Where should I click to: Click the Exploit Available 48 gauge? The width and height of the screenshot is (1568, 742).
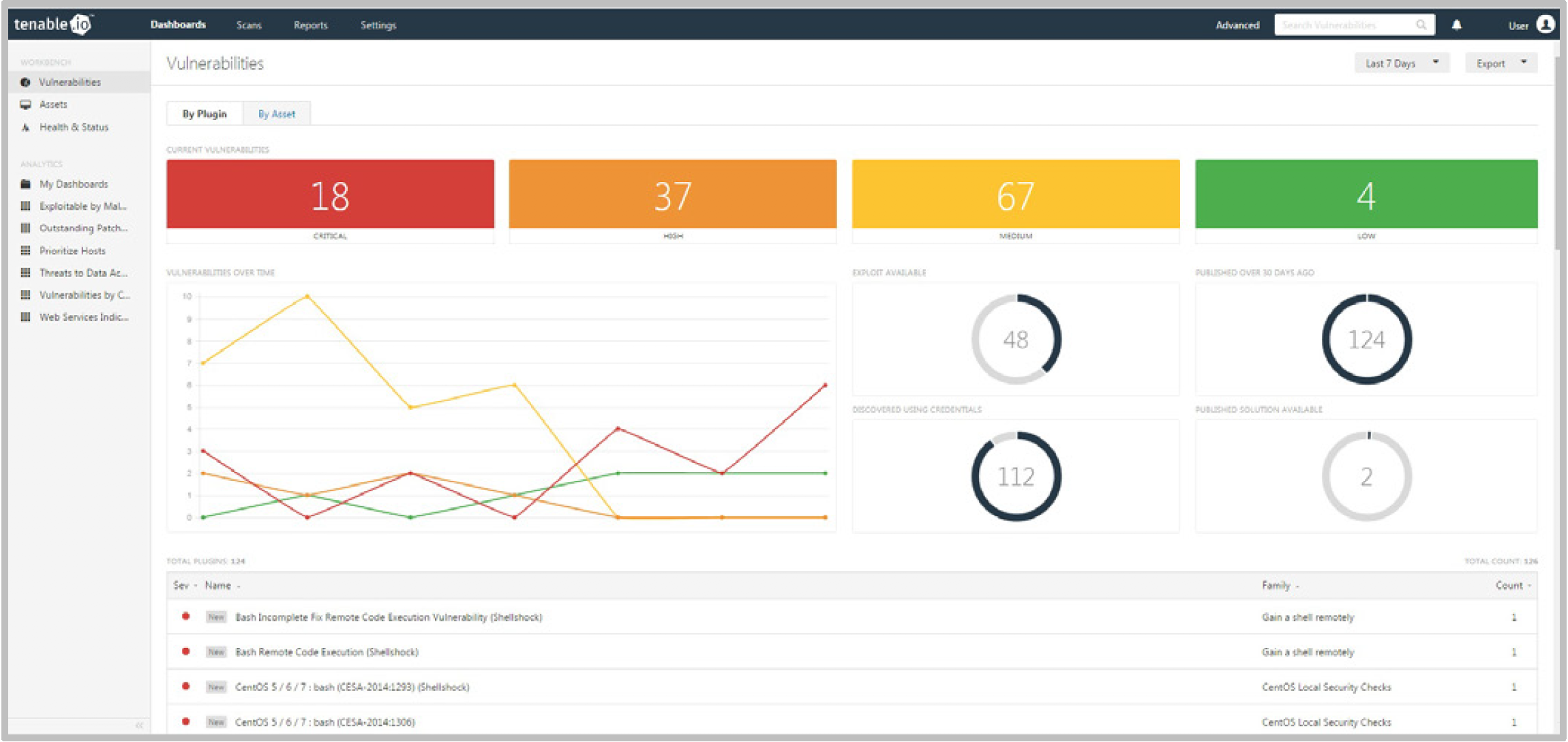tap(1016, 339)
